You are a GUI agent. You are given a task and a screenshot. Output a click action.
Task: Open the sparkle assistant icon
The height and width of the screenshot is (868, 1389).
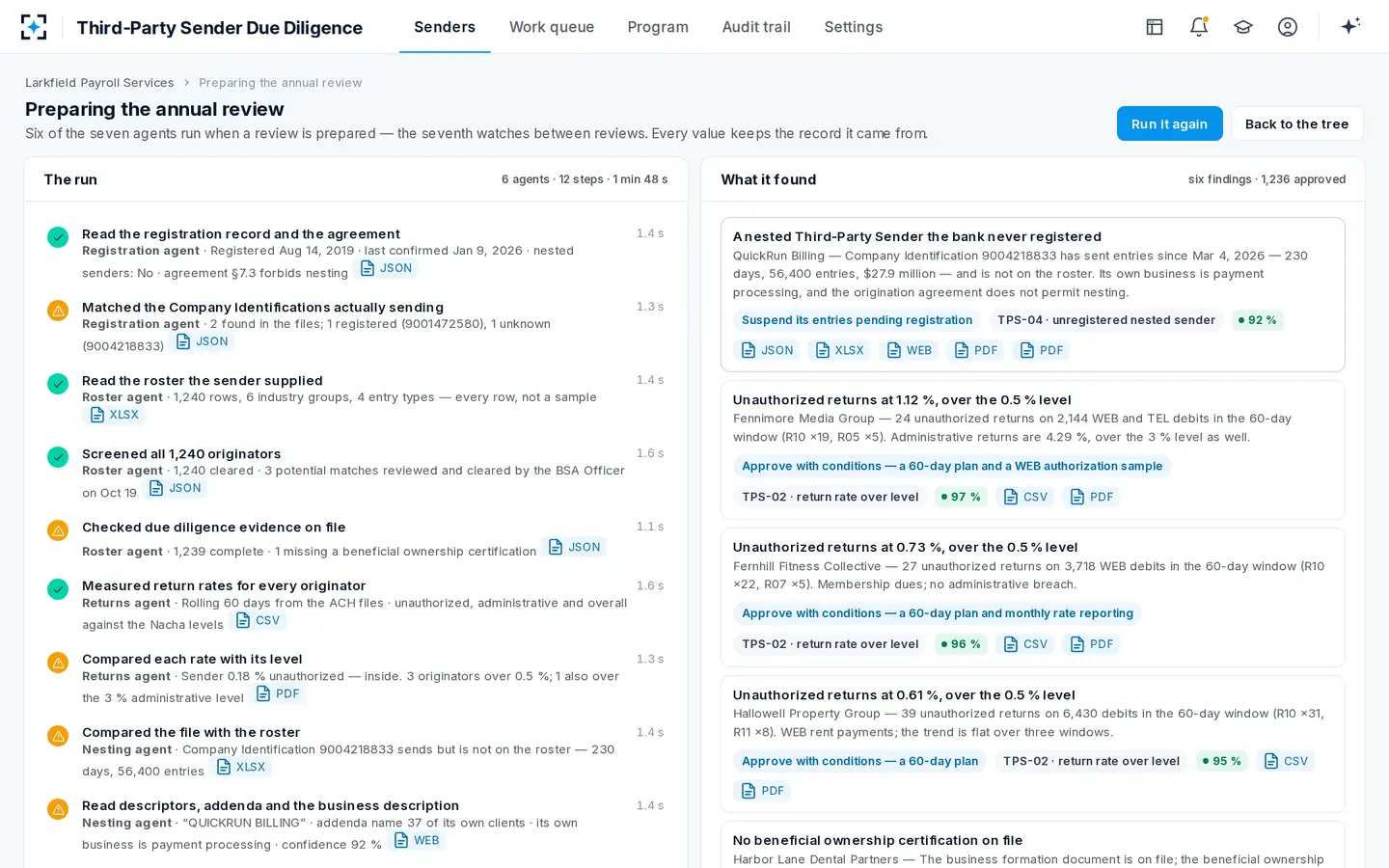(1350, 26)
